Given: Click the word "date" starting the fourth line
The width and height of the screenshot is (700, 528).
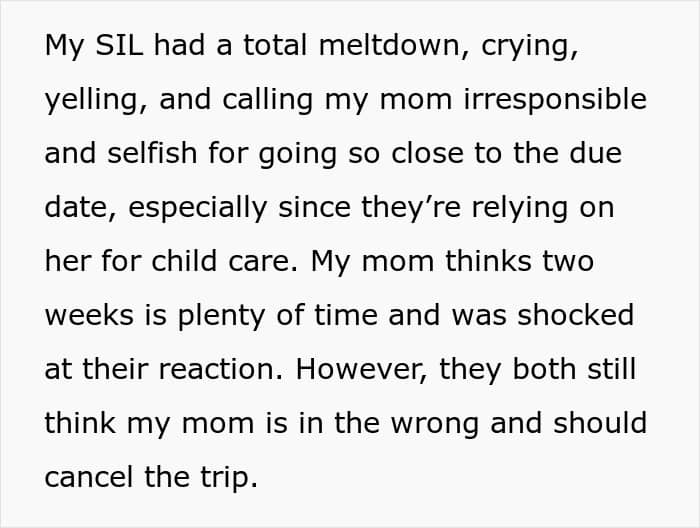Looking at the screenshot, I should point(78,208).
